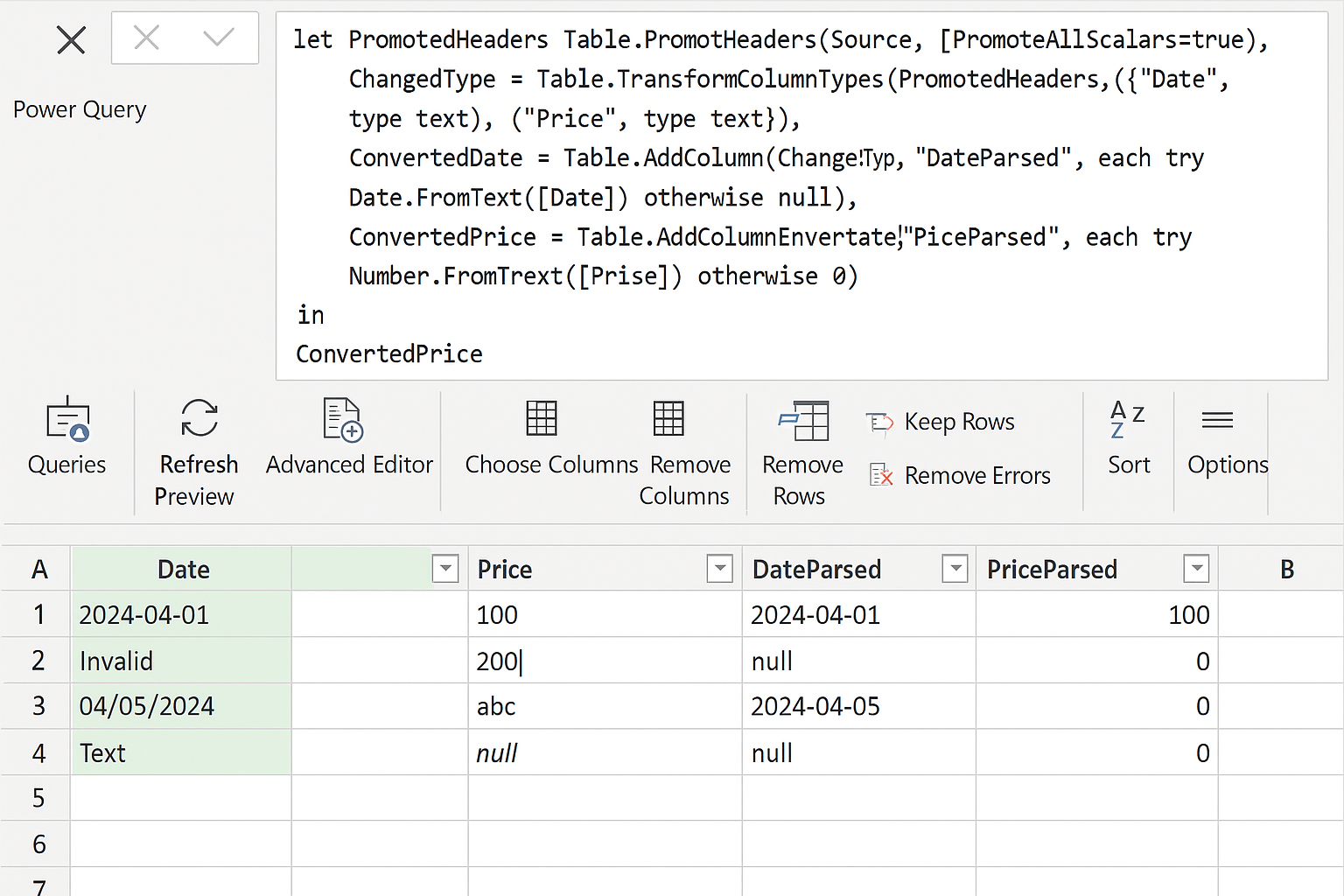Image resolution: width=1344 pixels, height=896 pixels.
Task: Click the Keep Rows icon
Action: point(879,423)
